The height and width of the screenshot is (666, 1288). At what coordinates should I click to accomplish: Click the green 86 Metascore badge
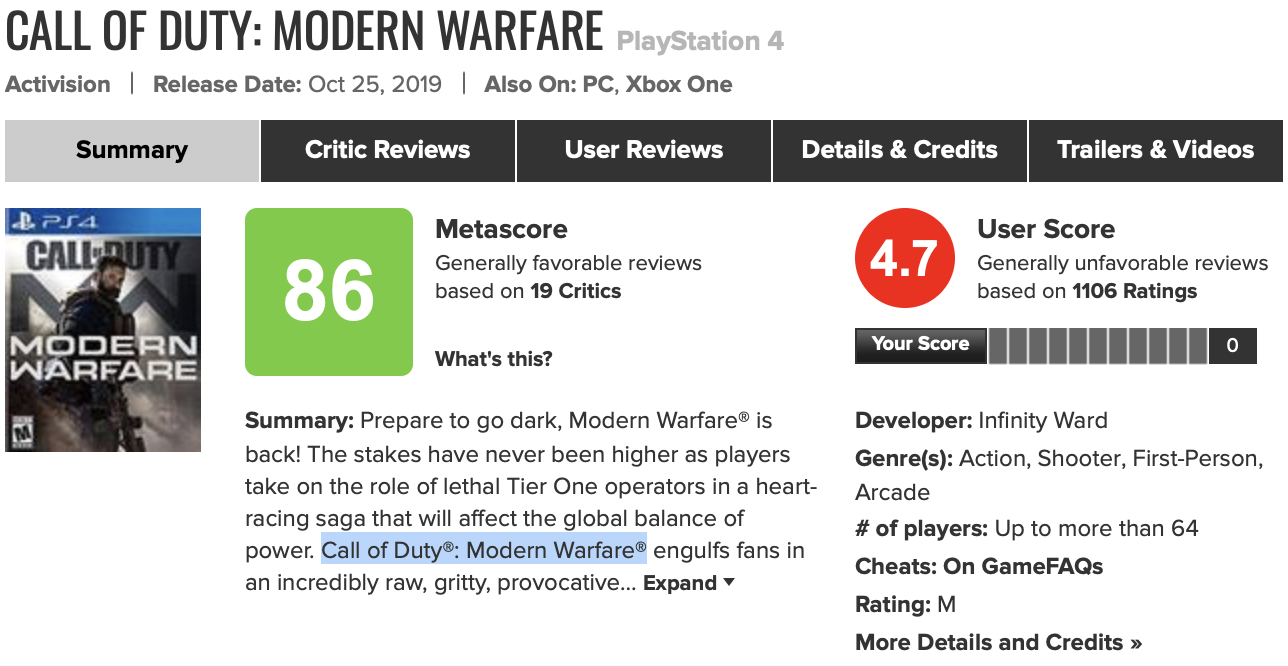coord(329,292)
